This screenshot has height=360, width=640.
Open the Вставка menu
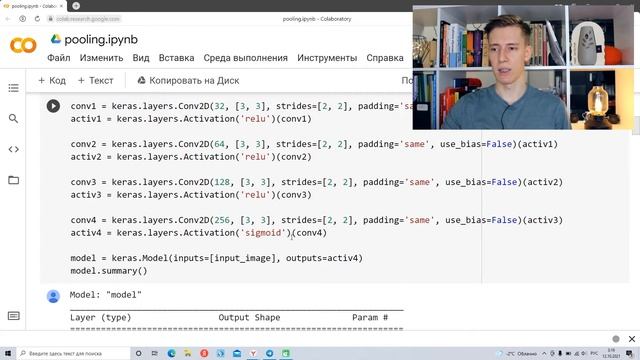pyautogui.click(x=176, y=58)
